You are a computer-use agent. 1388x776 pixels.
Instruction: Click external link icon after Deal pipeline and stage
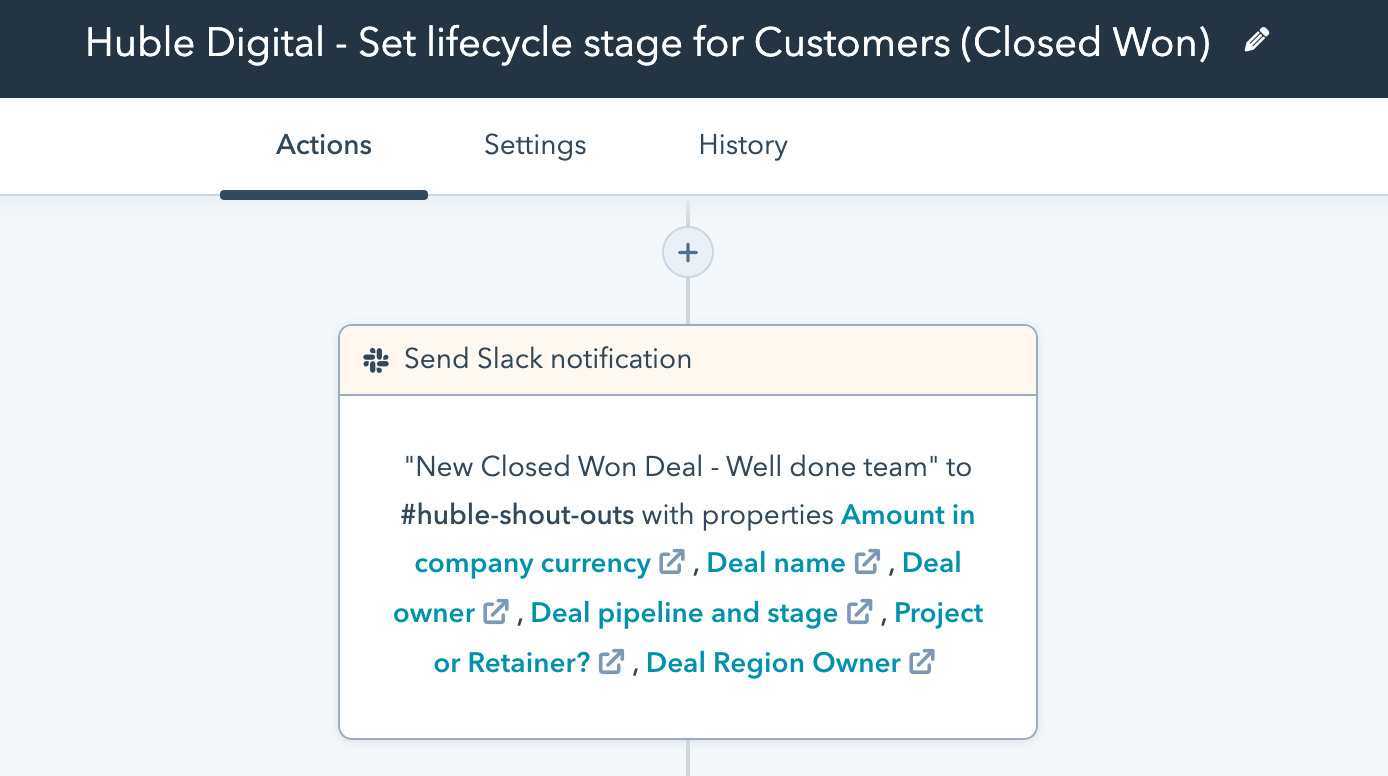[860, 612]
